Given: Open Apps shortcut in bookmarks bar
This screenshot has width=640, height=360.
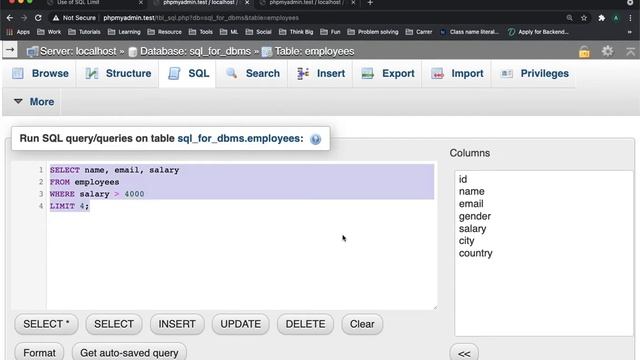Looking at the screenshot, I should [x=18, y=32].
